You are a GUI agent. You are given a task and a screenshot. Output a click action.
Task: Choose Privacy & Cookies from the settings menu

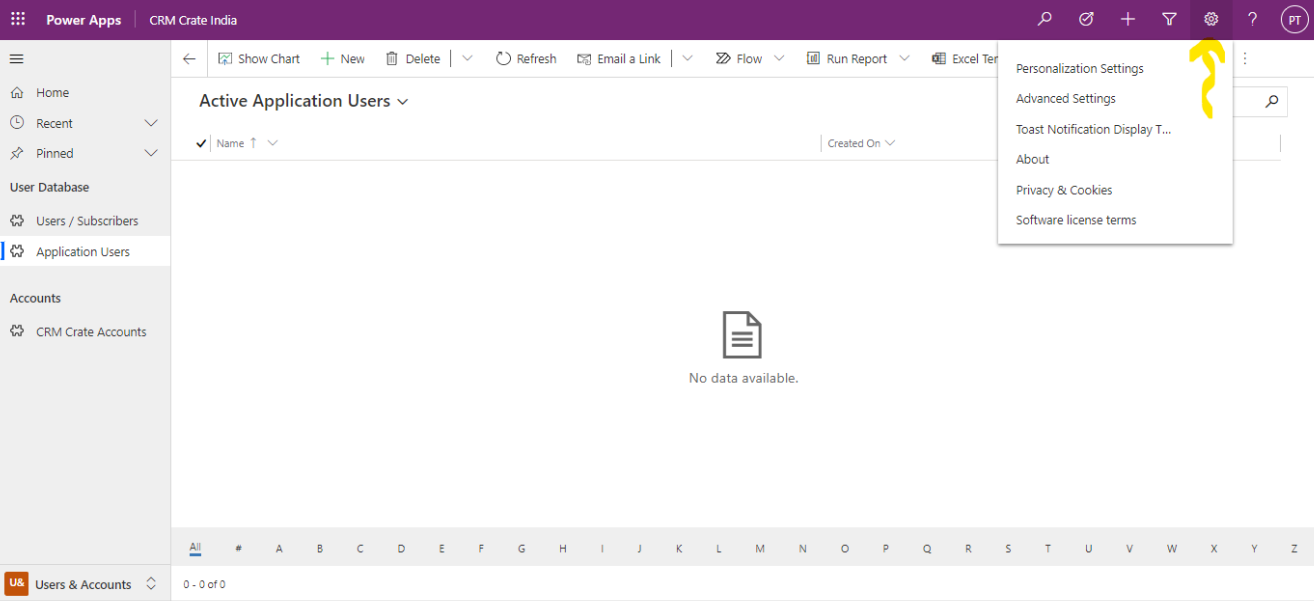pyautogui.click(x=1063, y=190)
